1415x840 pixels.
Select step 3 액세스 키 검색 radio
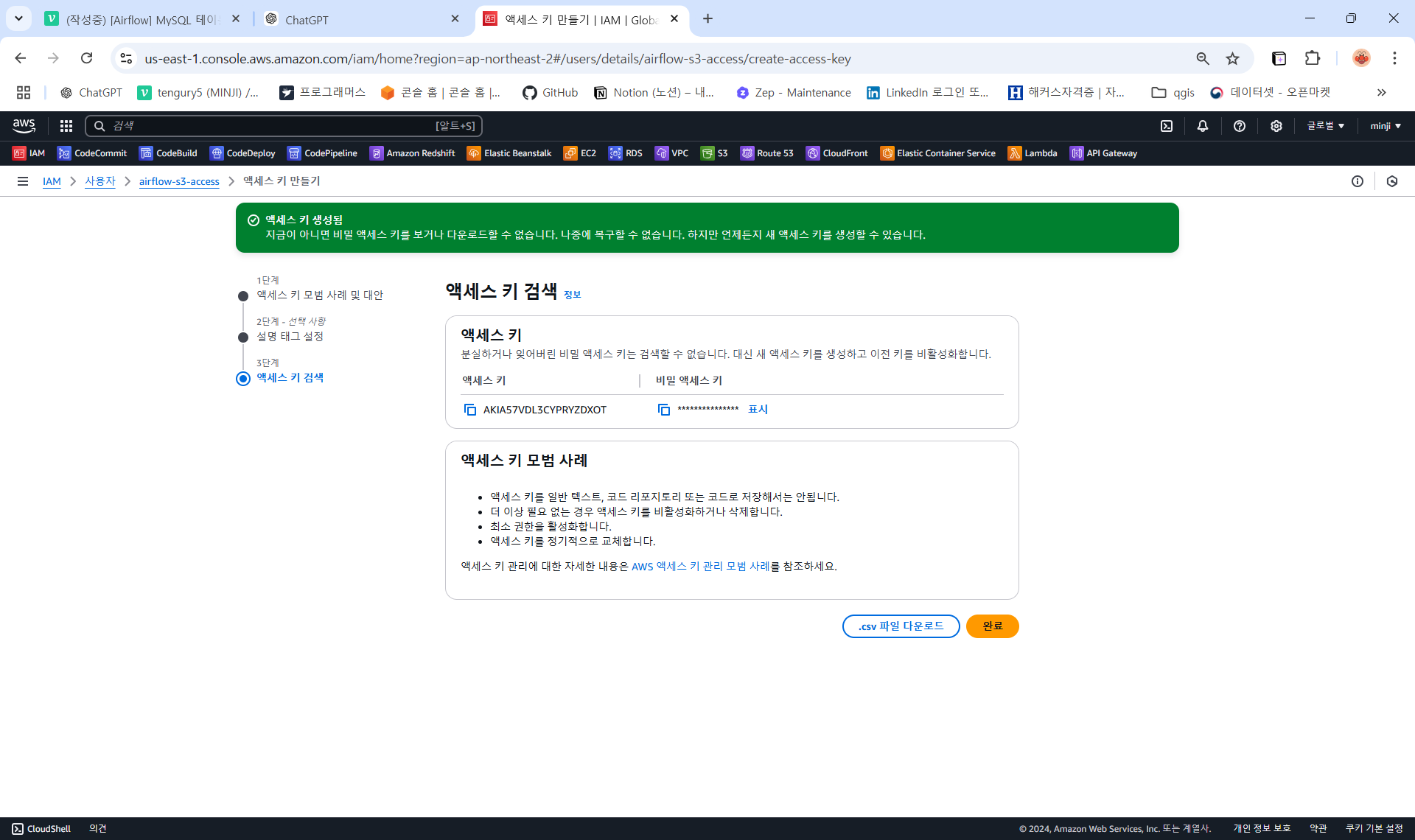coord(243,379)
